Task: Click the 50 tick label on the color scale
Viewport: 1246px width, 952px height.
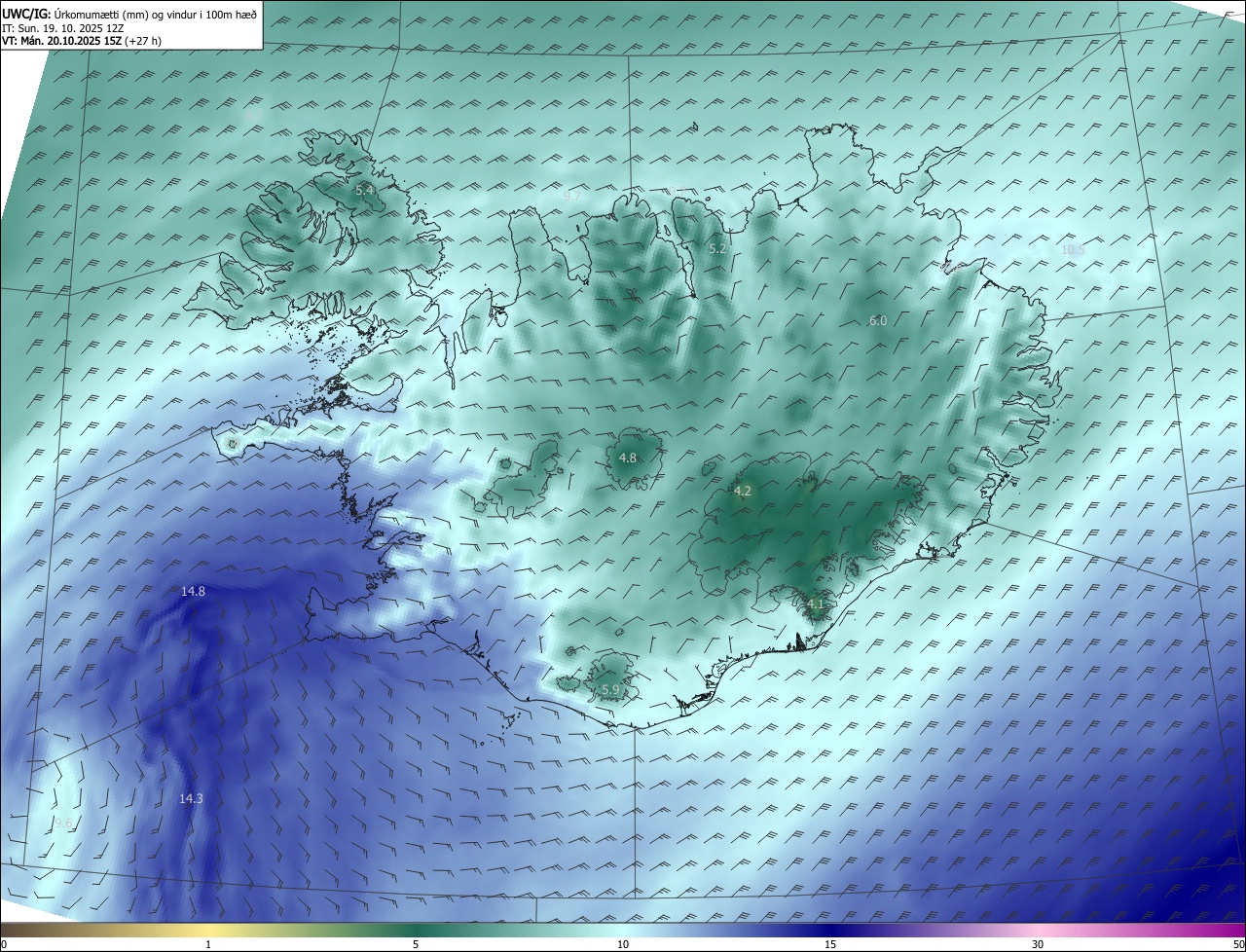Action: coord(1238,944)
